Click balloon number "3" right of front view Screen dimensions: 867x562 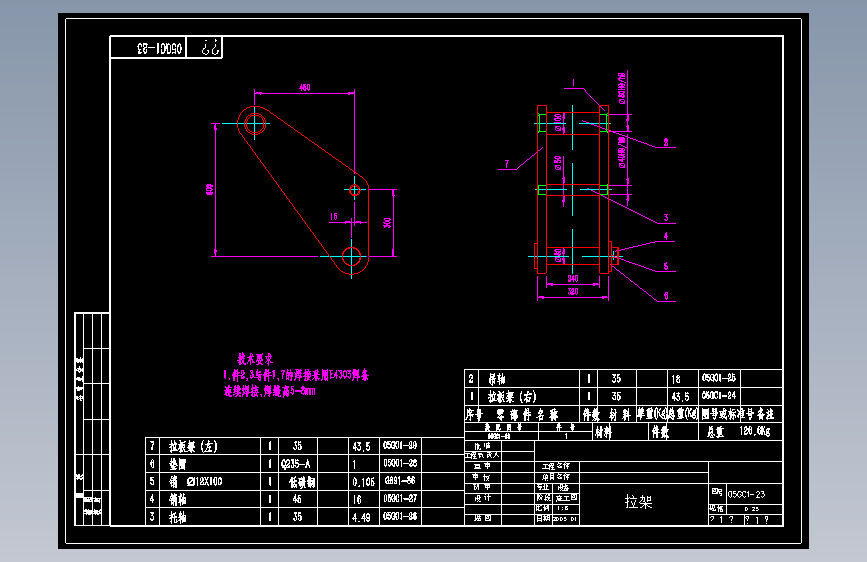pos(666,218)
